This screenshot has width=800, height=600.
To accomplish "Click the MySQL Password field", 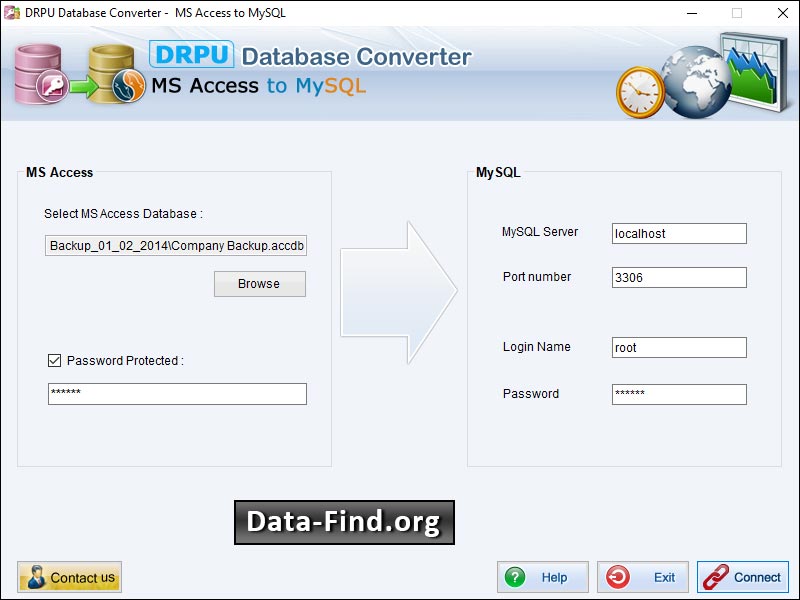I will click(x=679, y=394).
